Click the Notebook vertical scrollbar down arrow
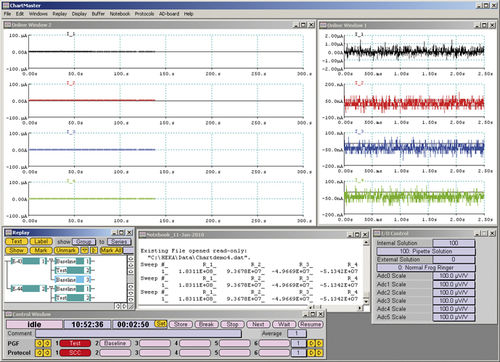 click(x=366, y=301)
